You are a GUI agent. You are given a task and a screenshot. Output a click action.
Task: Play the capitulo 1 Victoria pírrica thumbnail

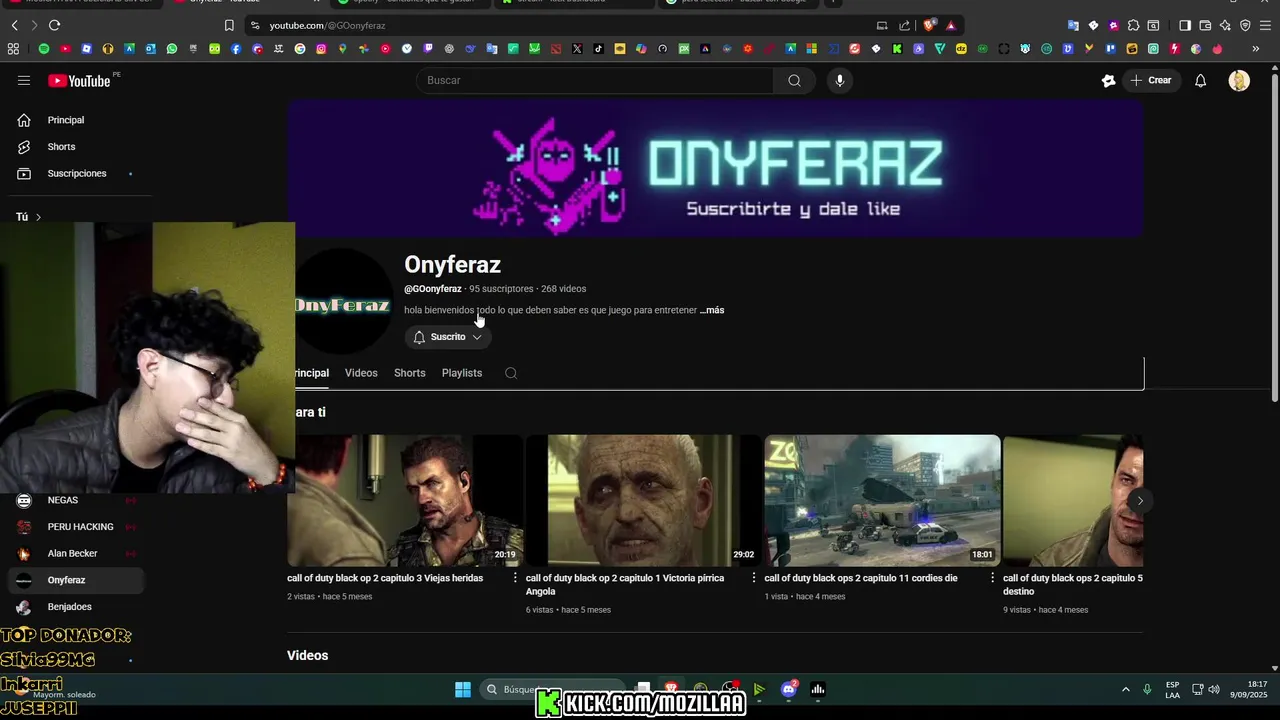click(644, 500)
